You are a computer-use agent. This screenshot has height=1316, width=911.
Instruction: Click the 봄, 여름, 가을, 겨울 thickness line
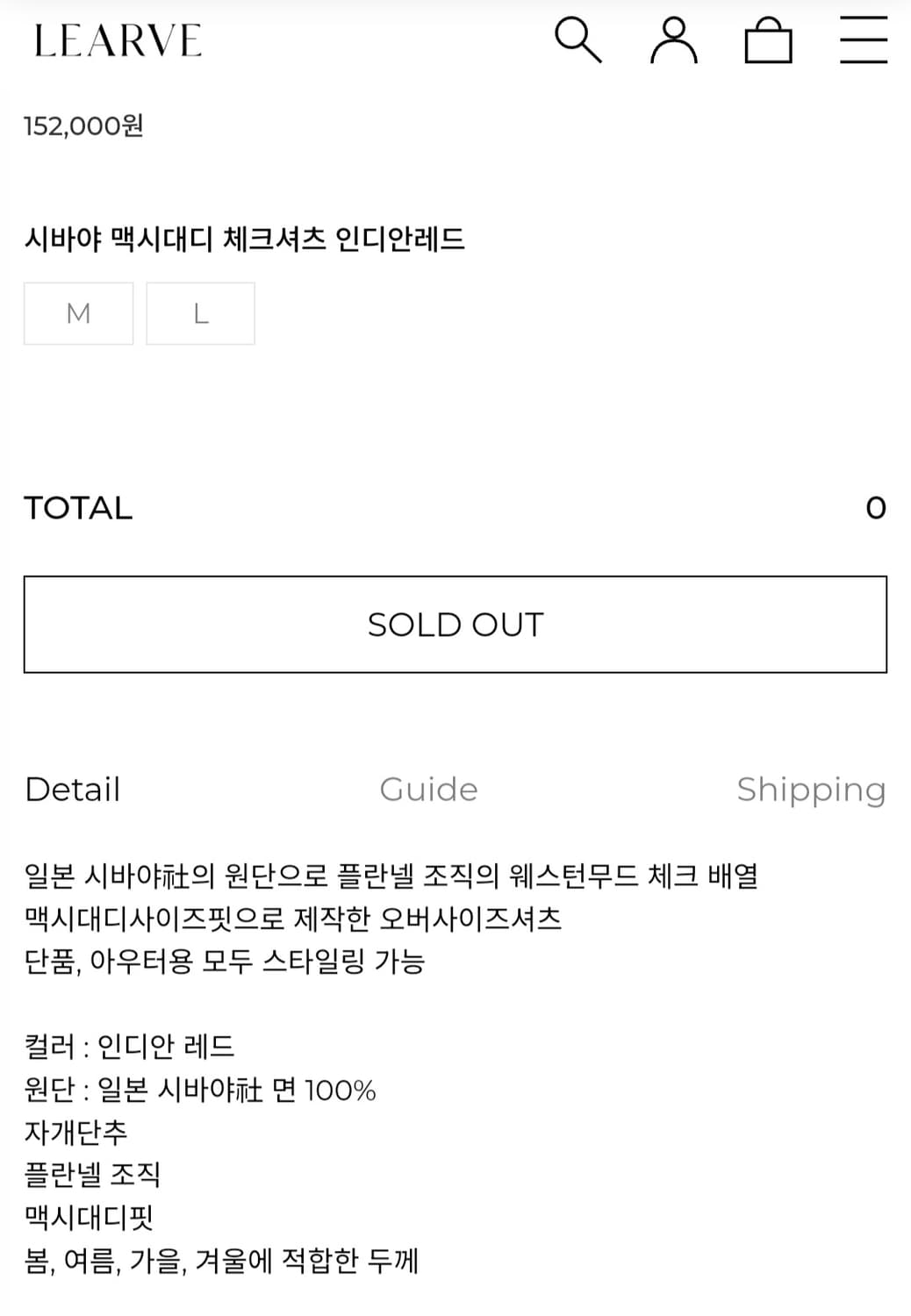[221, 1261]
